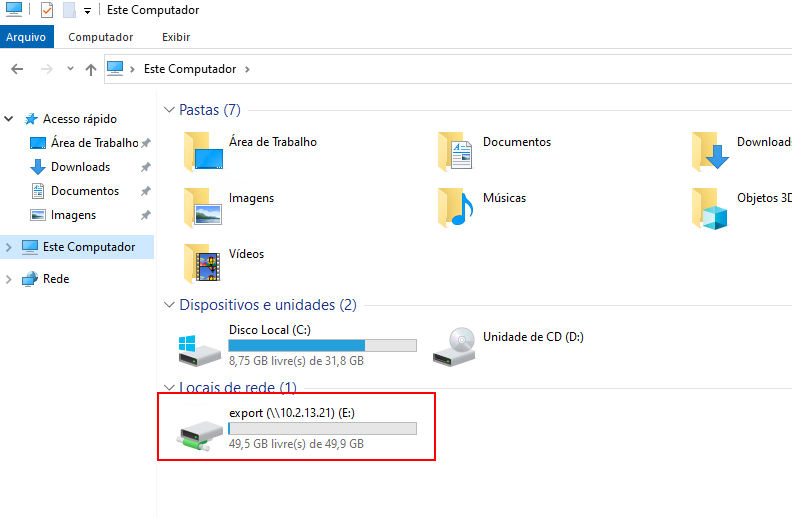Open the Objetos 3D folder icon
The image size is (792, 518).
coord(710,207)
